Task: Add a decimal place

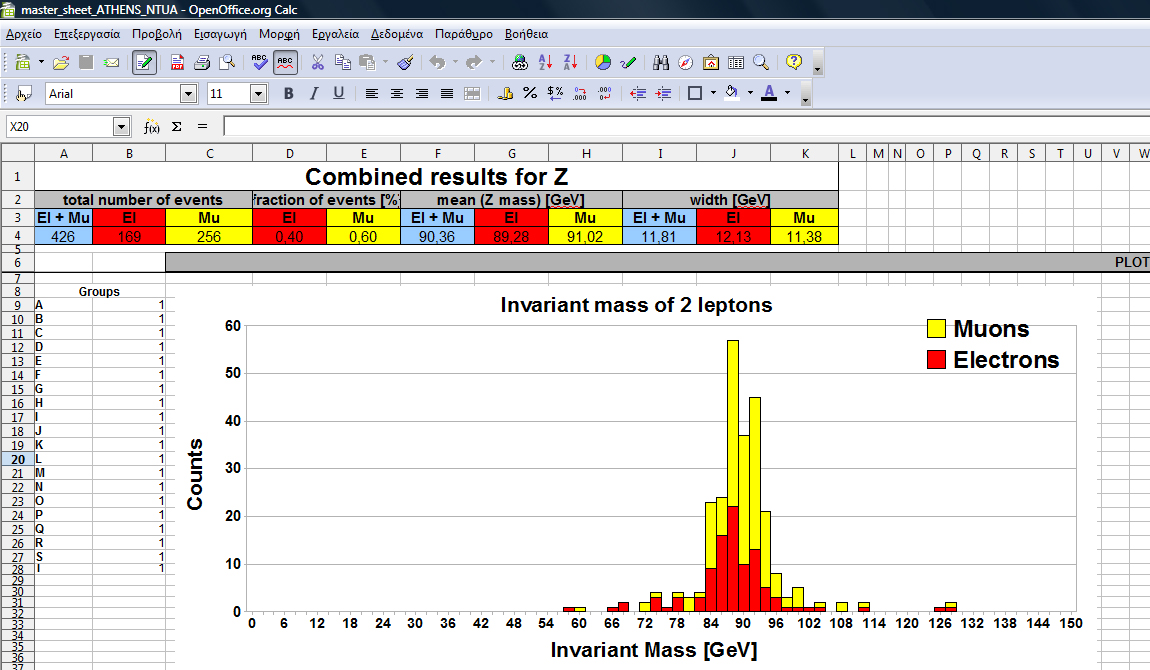Action: point(580,94)
